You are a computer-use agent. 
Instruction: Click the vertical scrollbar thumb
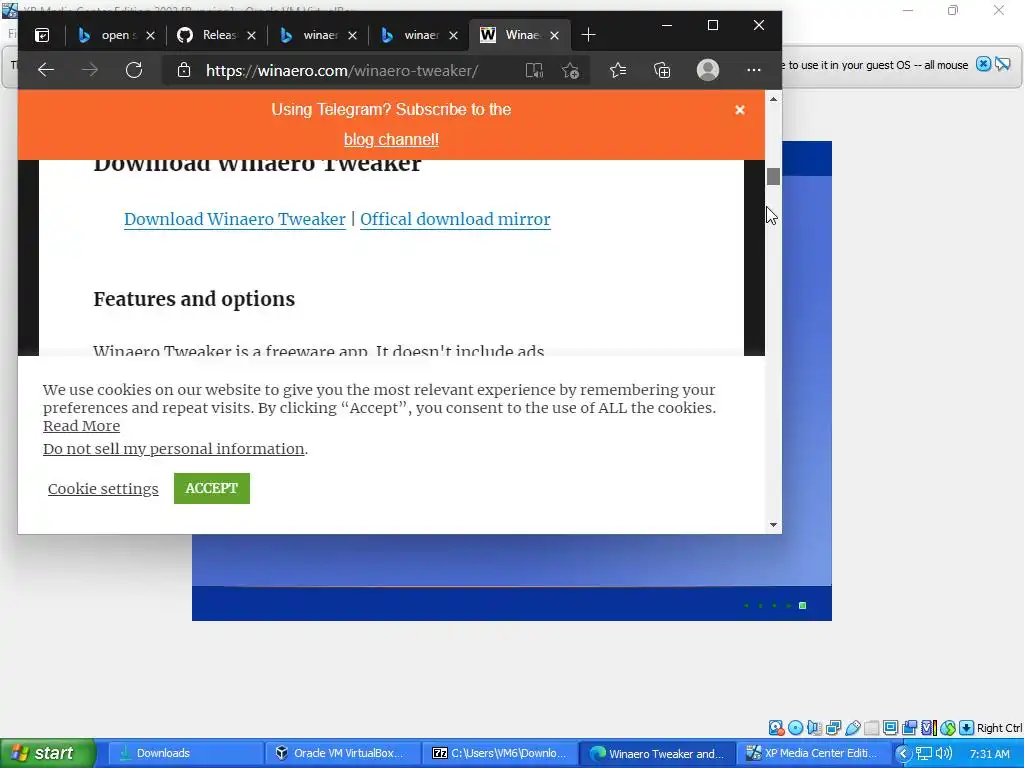pos(773,176)
